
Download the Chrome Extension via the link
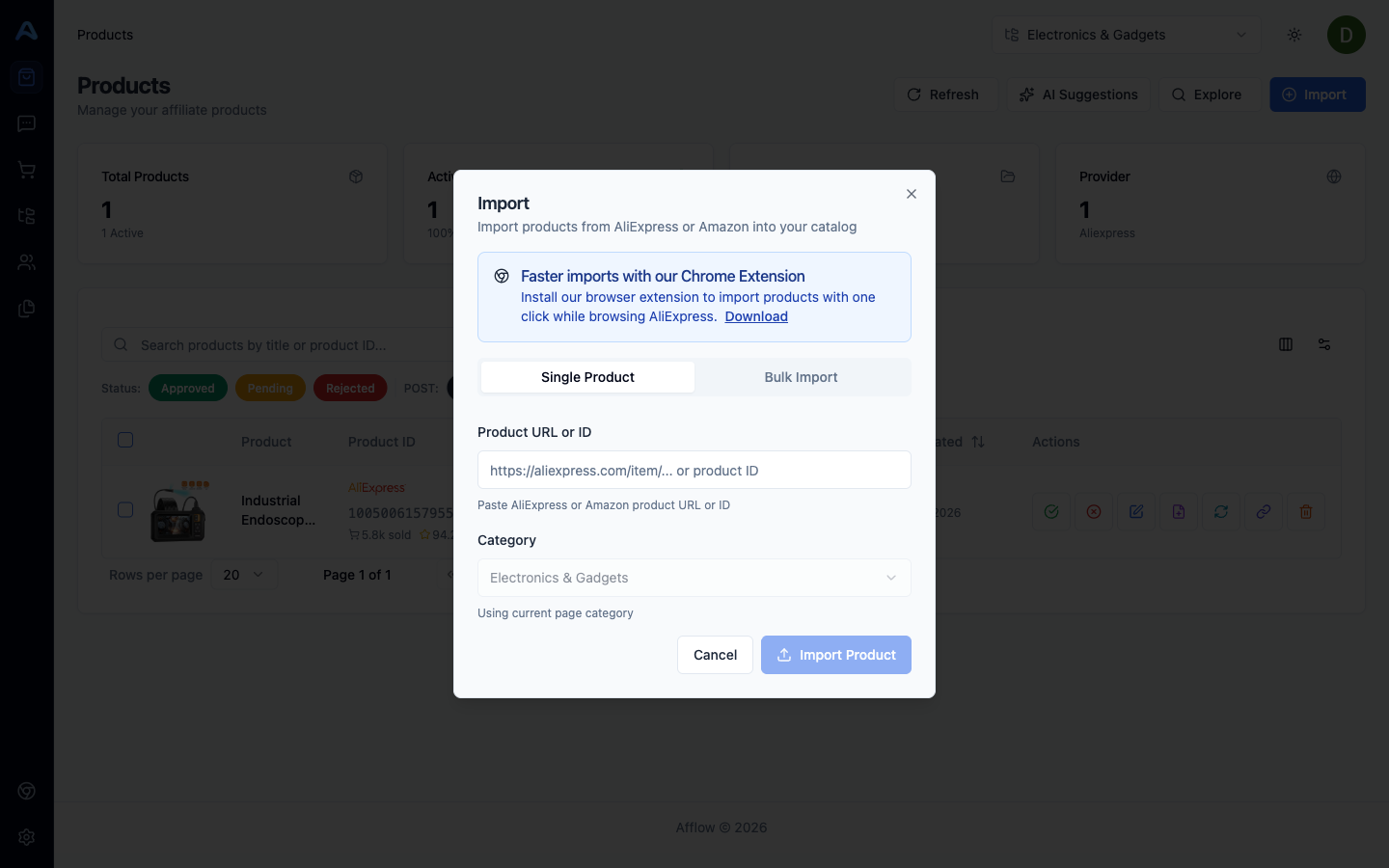tap(756, 316)
